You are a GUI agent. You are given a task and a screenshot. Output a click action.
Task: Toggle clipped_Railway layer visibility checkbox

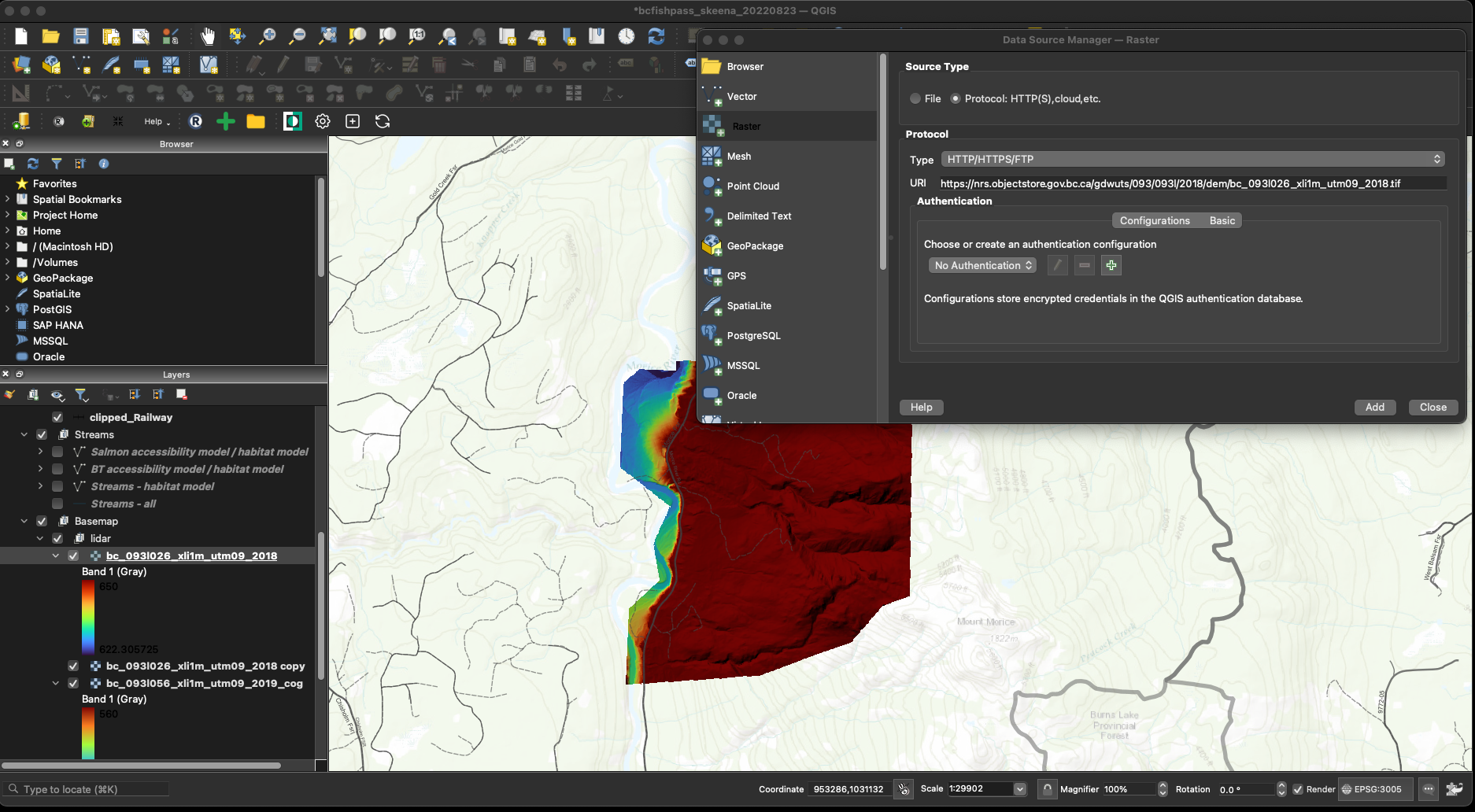coord(57,417)
